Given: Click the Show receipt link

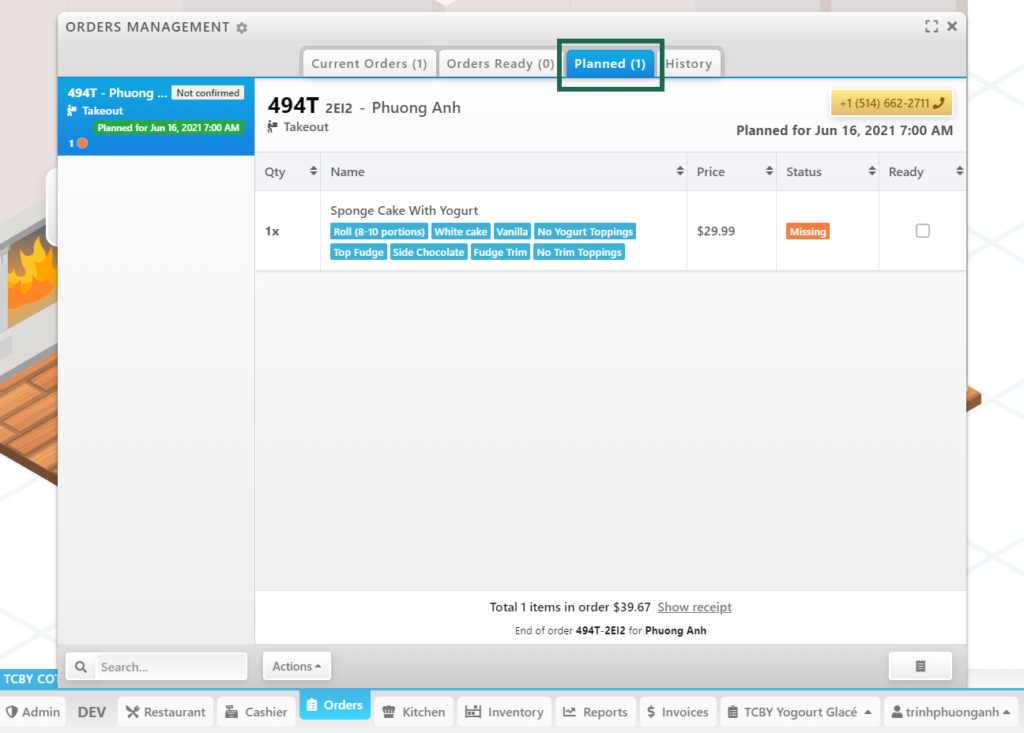Looking at the screenshot, I should [x=694, y=607].
